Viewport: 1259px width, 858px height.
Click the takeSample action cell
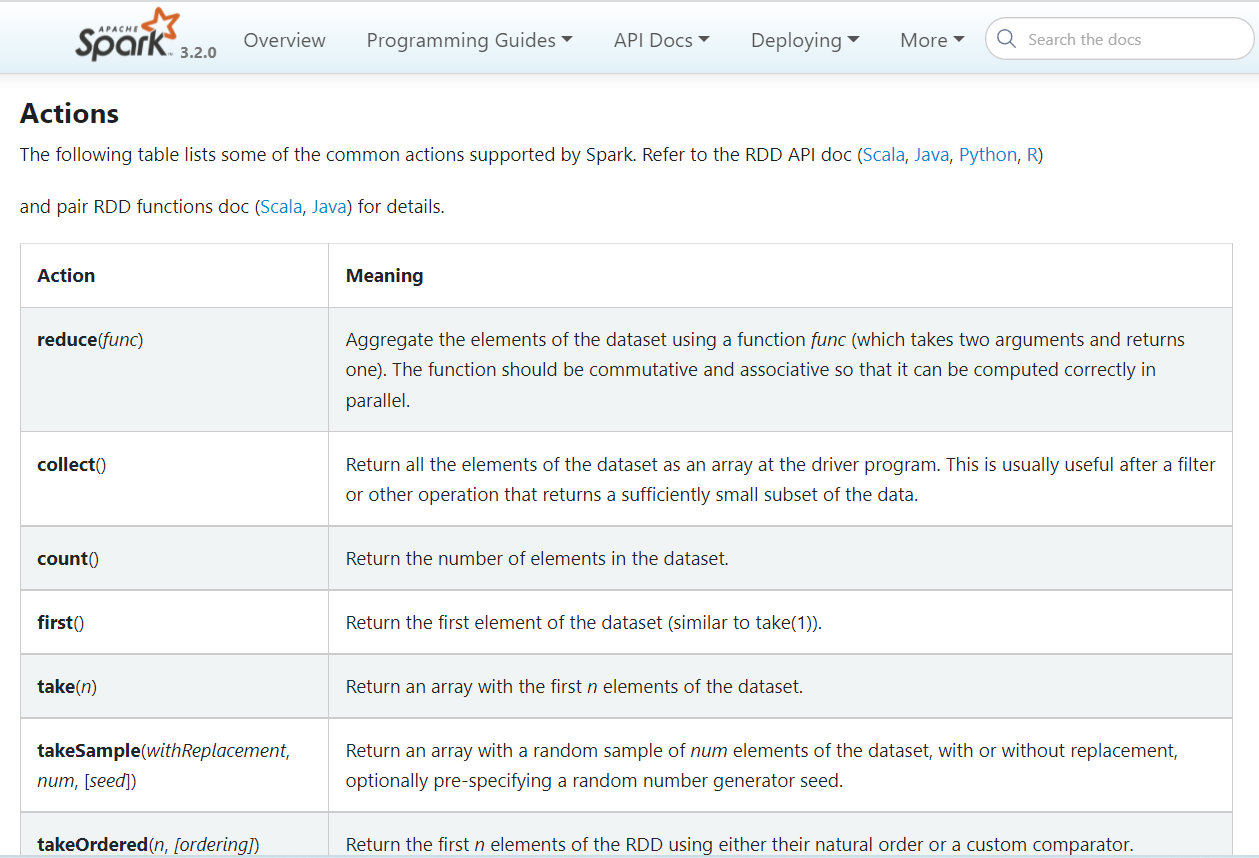pos(163,765)
